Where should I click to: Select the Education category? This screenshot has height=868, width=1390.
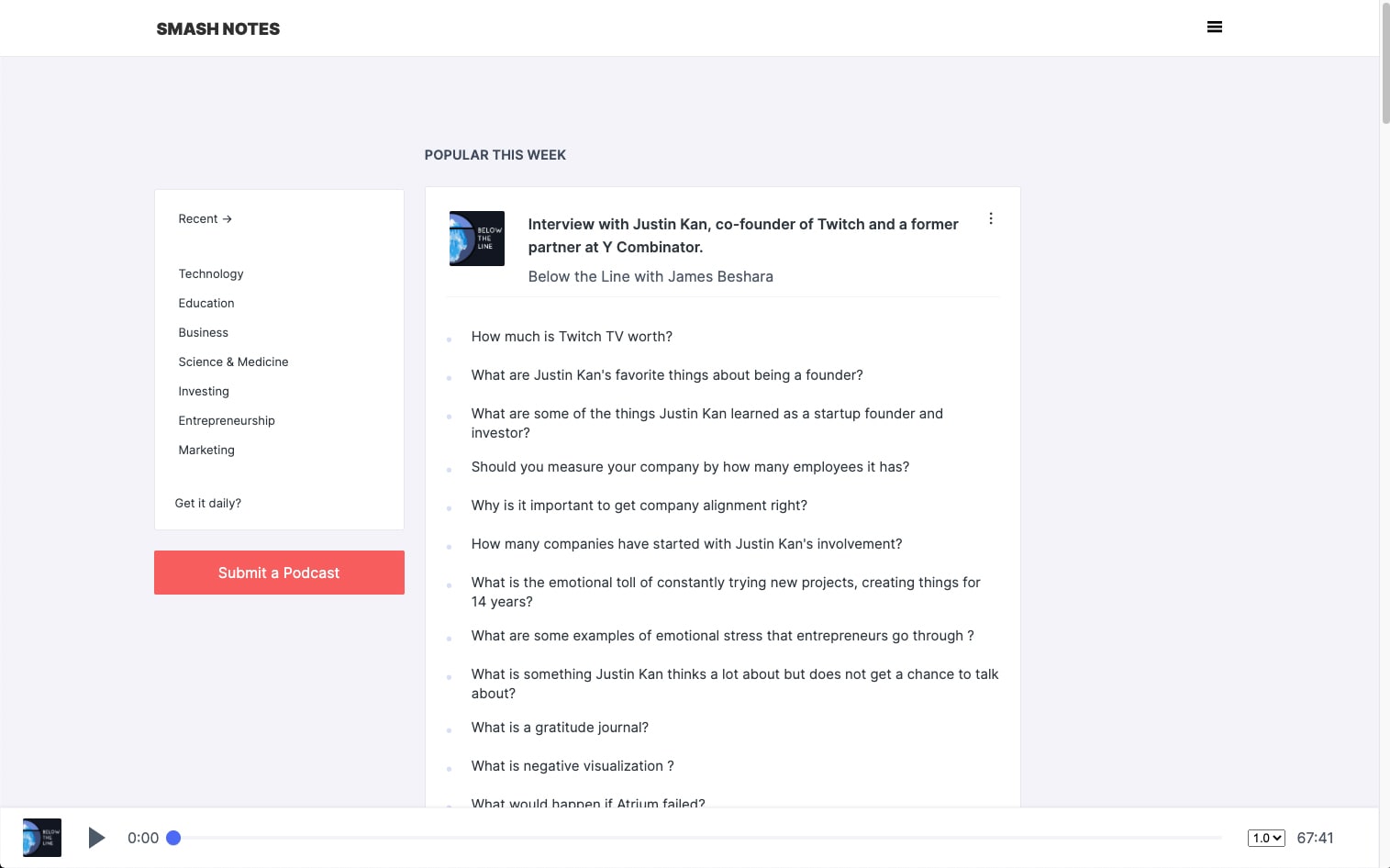click(206, 304)
